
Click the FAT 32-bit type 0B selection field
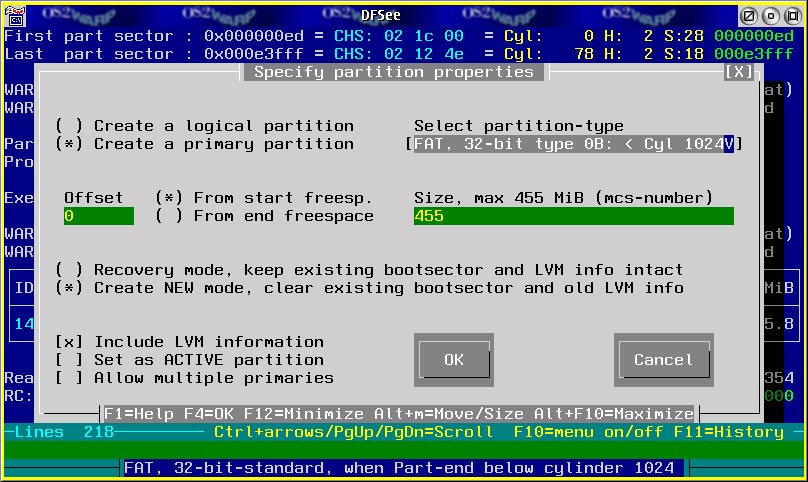coord(569,144)
